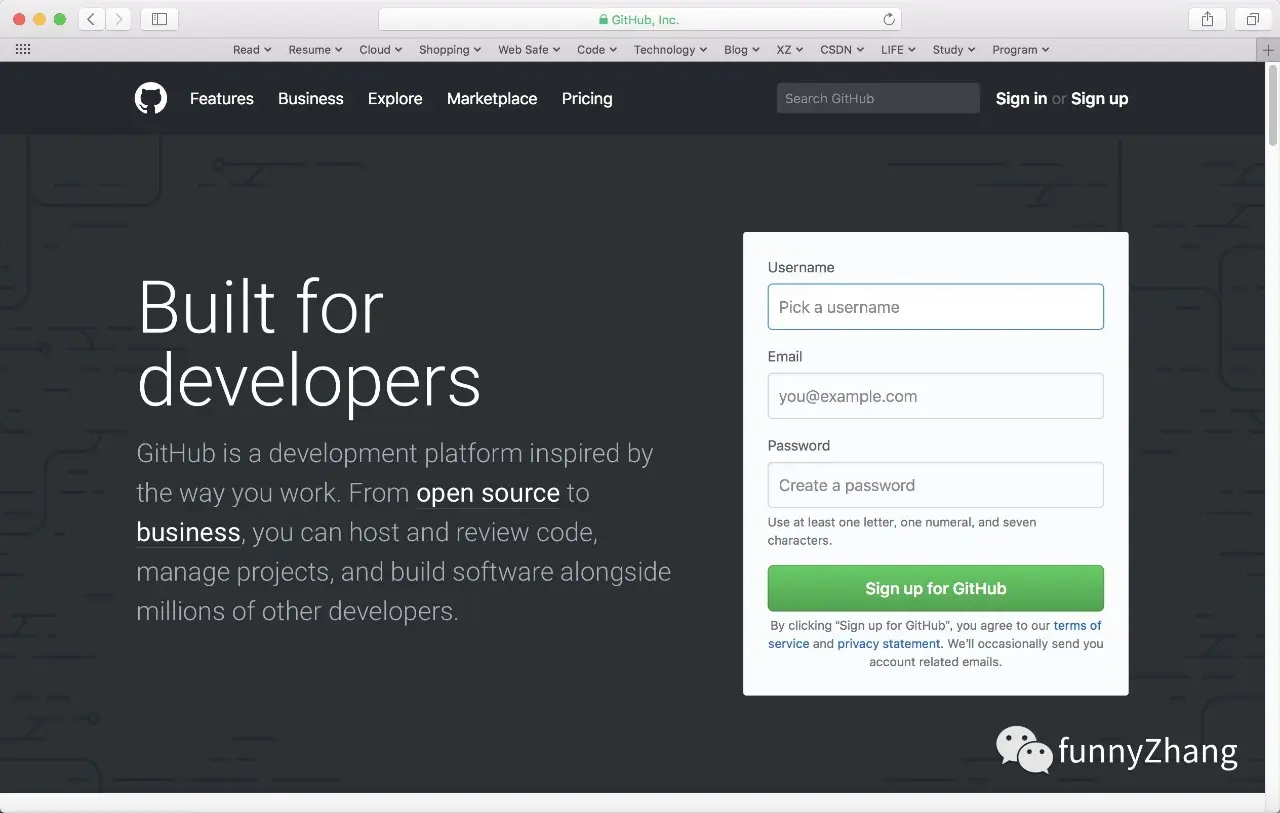1280x813 pixels.
Task: Expand the Read bookmarks folder
Action: [252, 49]
